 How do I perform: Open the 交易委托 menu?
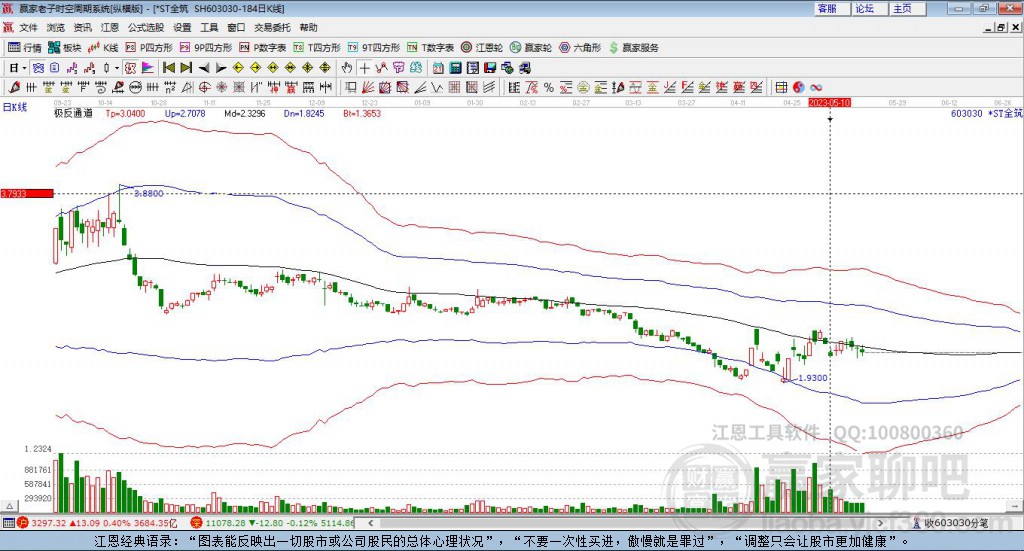click(x=272, y=27)
